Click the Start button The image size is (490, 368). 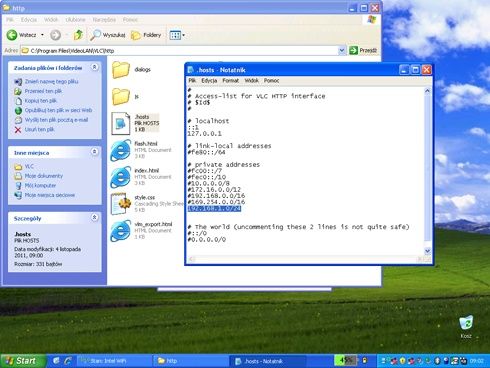click(x=23, y=361)
